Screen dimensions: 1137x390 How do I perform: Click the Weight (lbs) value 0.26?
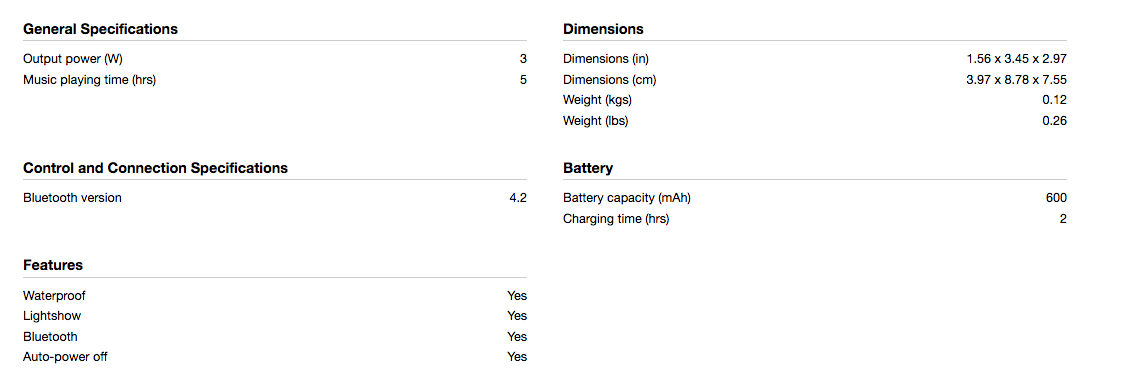coord(1054,121)
